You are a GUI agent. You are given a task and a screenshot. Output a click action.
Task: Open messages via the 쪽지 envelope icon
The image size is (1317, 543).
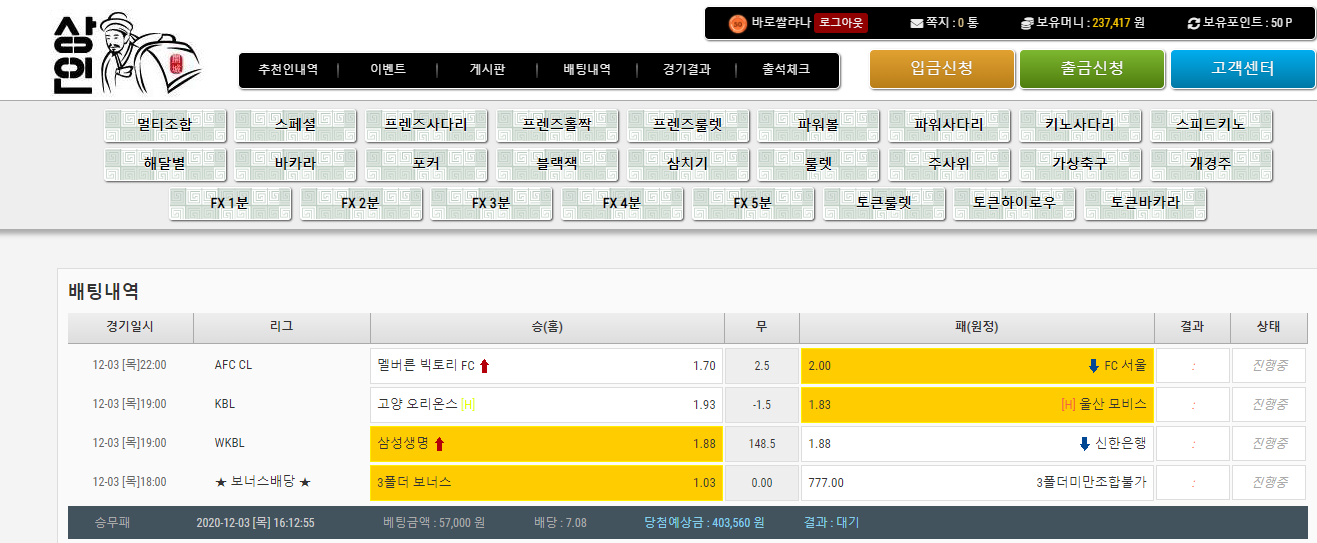[917, 23]
